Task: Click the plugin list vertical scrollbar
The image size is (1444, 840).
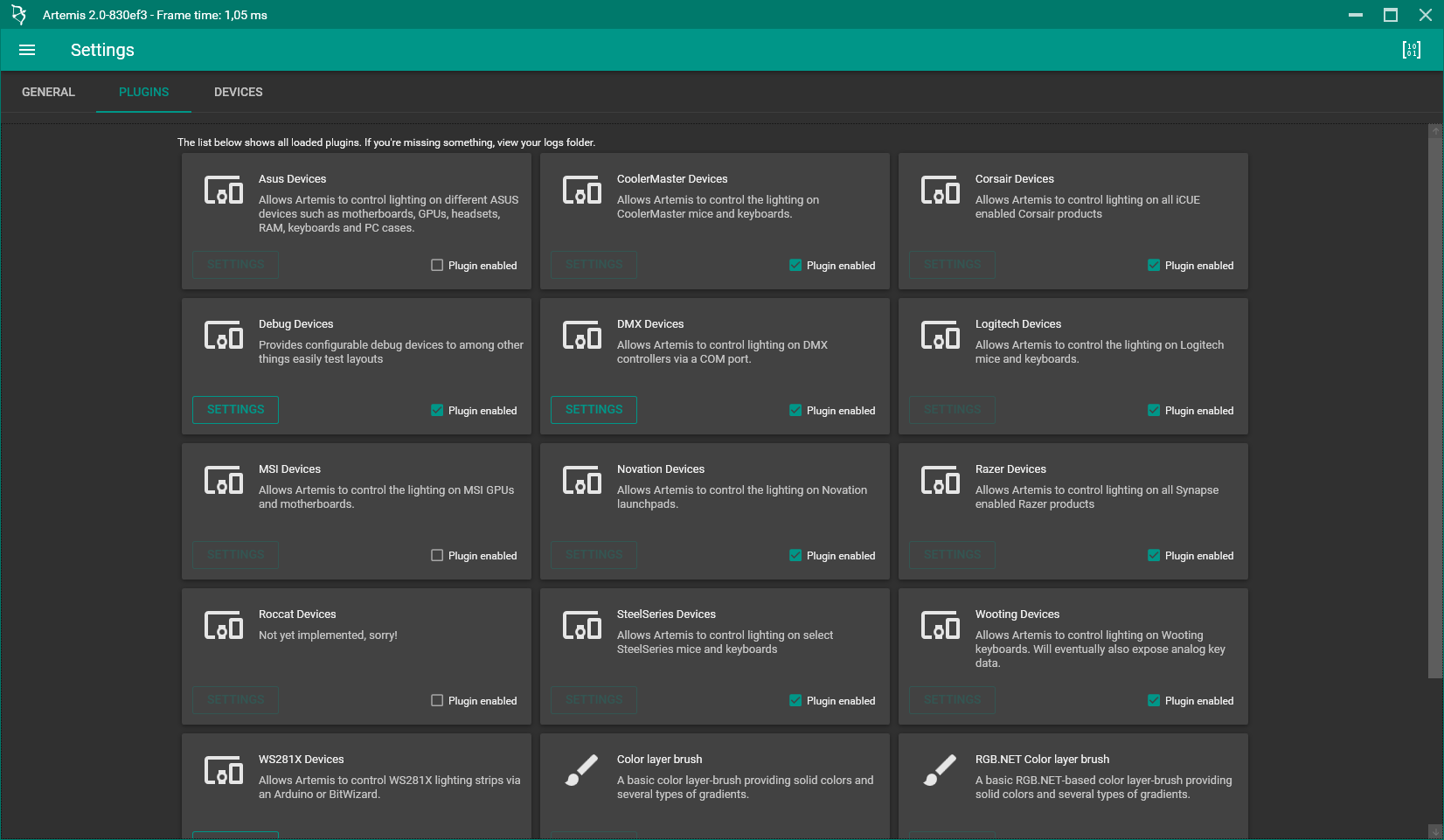Action: click(1434, 407)
